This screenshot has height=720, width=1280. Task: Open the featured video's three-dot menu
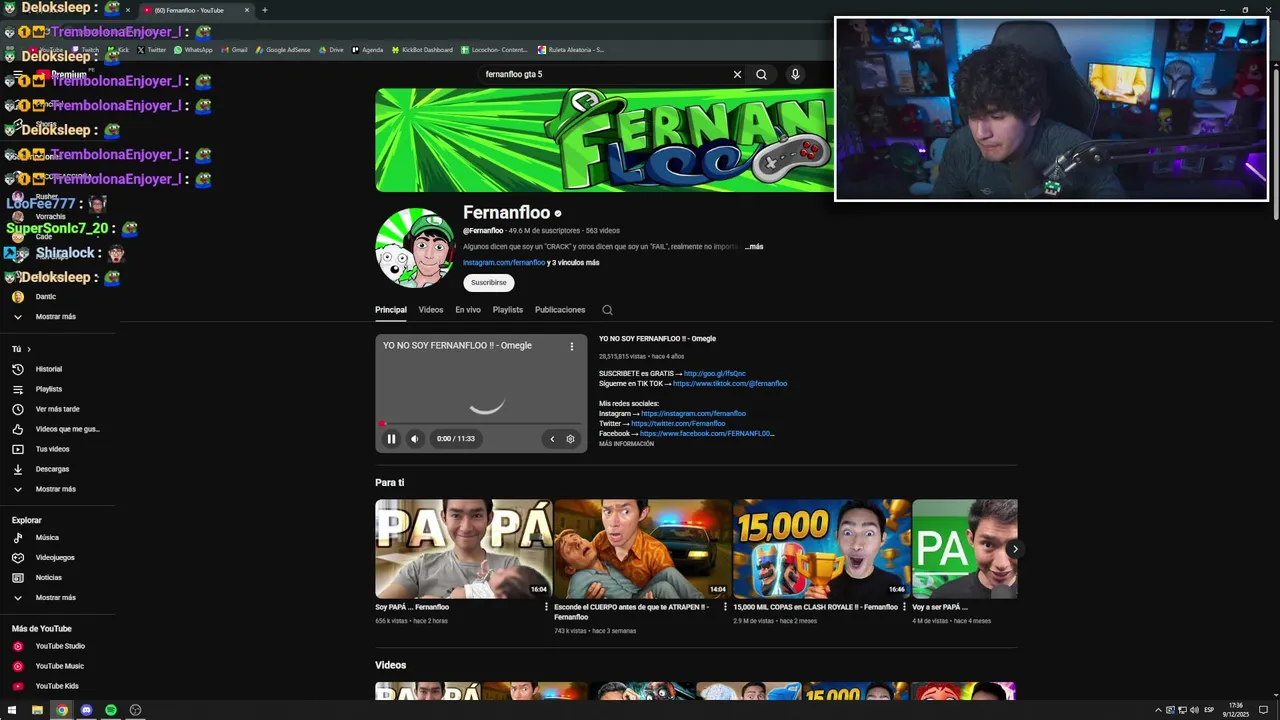[x=571, y=346]
